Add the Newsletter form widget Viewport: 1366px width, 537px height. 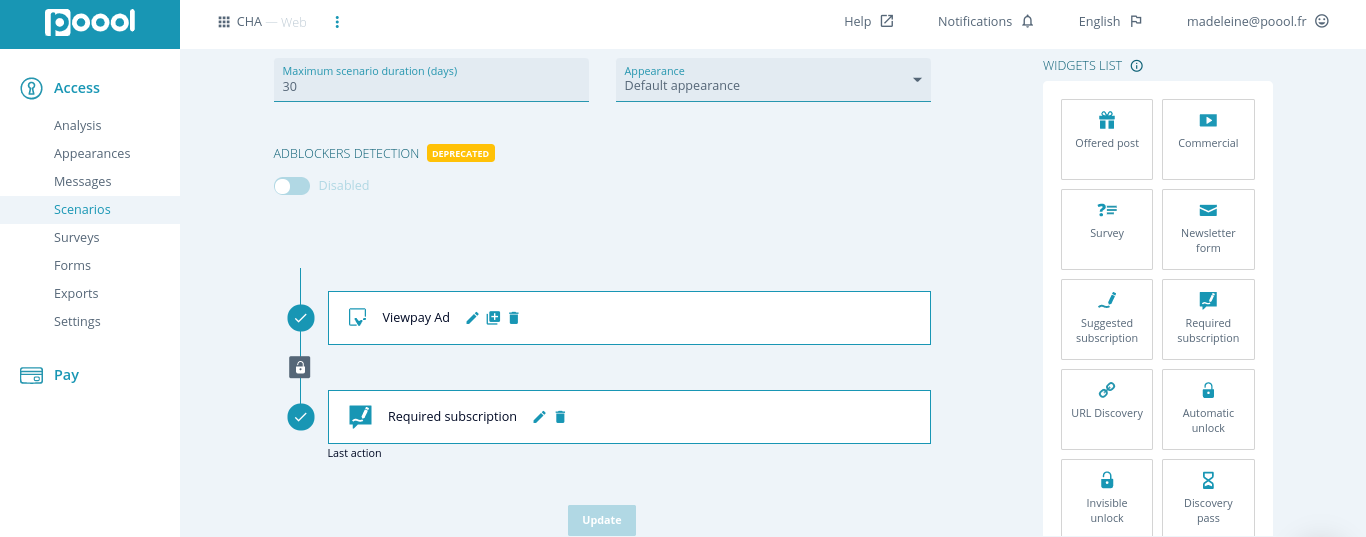(1208, 229)
